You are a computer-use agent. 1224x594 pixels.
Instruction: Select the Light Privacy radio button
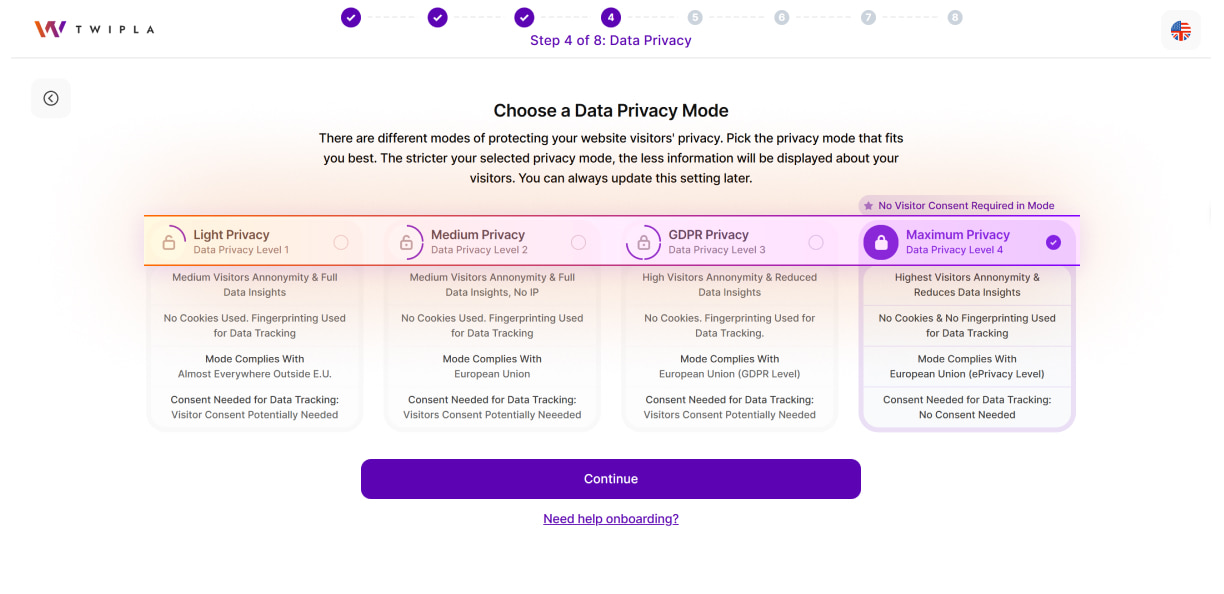pos(340,241)
